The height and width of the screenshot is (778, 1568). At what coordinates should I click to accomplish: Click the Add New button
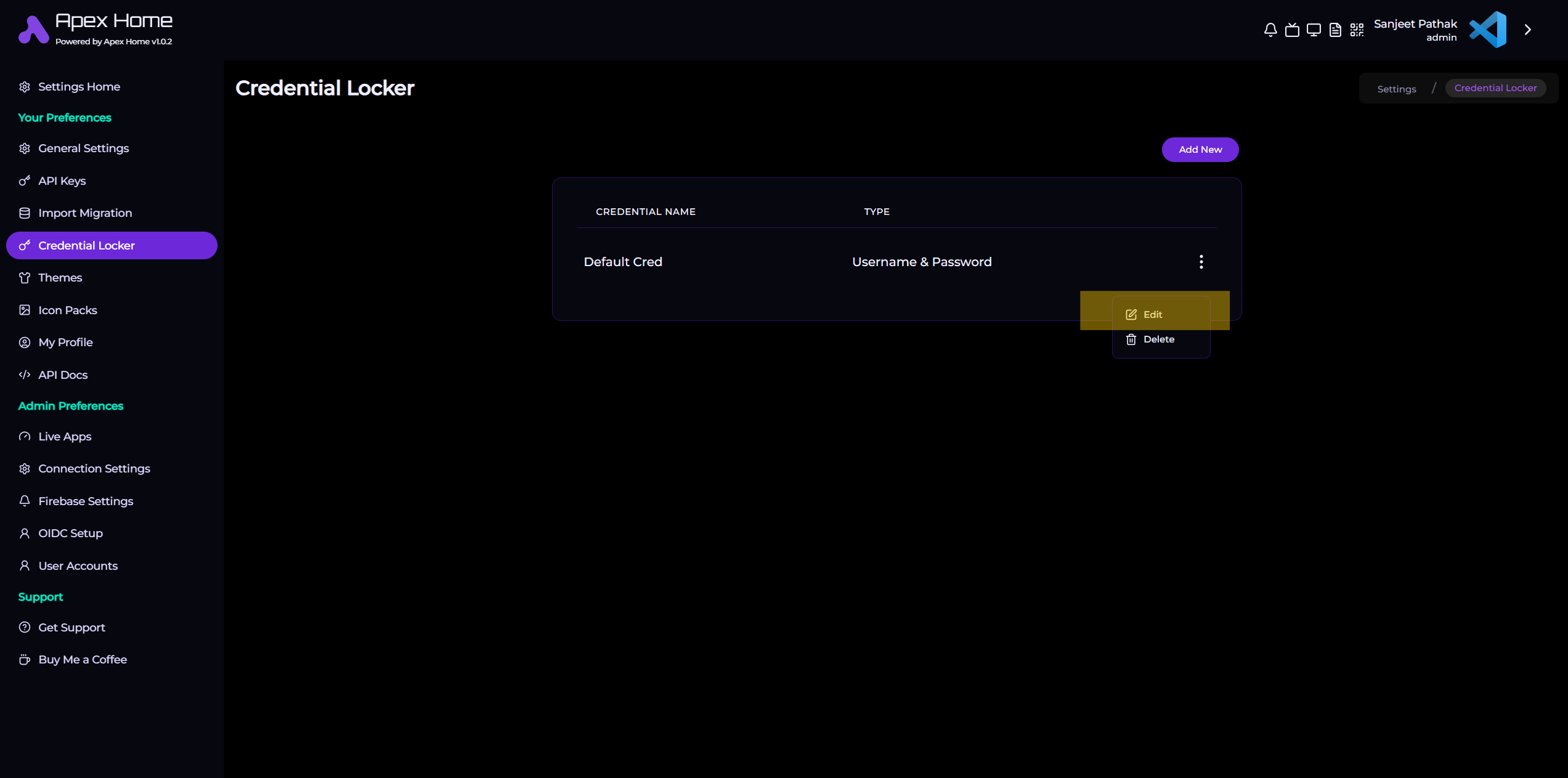click(x=1200, y=150)
